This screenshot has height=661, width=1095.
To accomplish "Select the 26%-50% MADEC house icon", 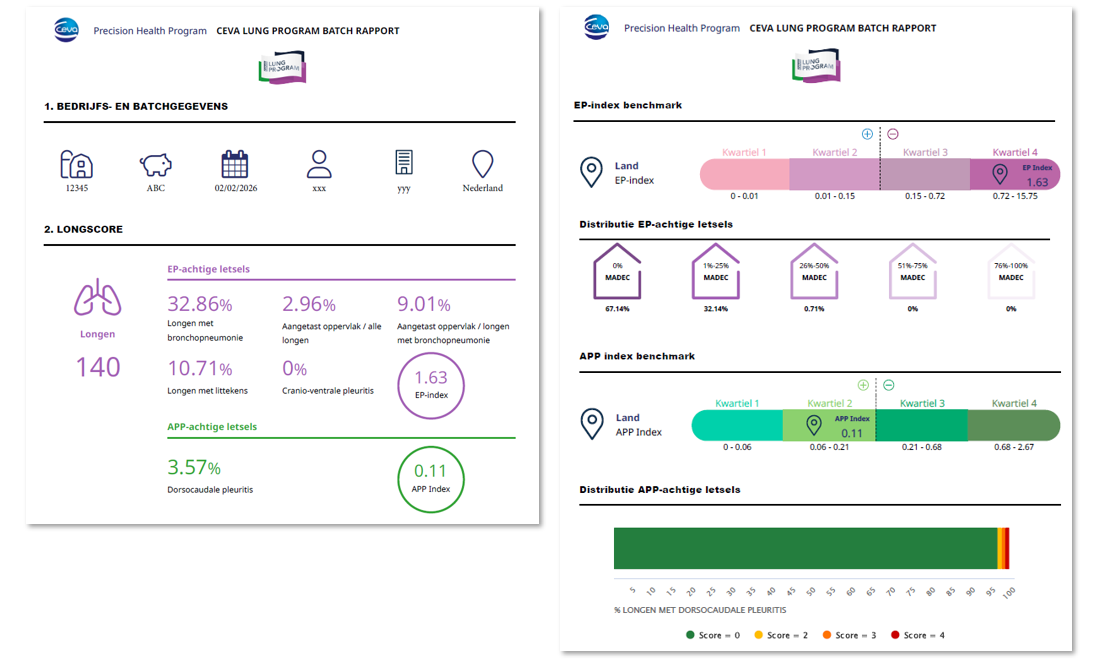I will (x=814, y=272).
